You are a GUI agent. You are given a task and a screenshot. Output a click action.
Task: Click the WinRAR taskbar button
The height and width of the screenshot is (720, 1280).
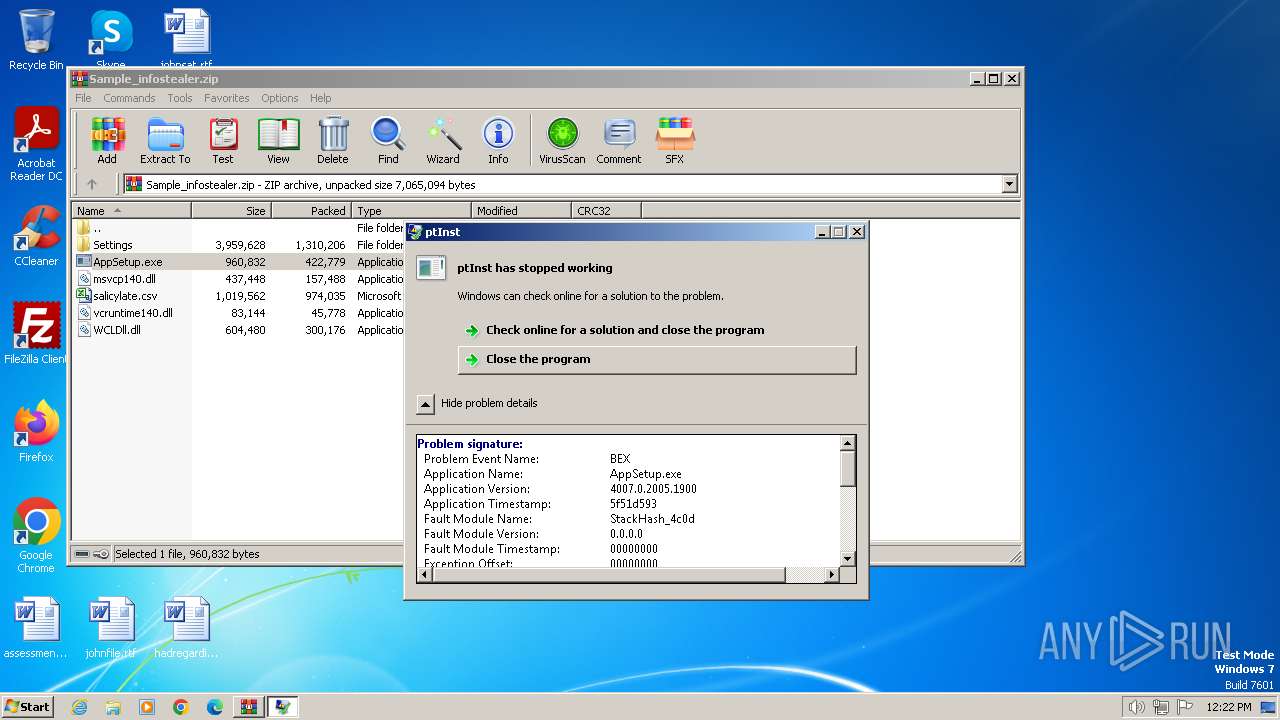(x=249, y=707)
